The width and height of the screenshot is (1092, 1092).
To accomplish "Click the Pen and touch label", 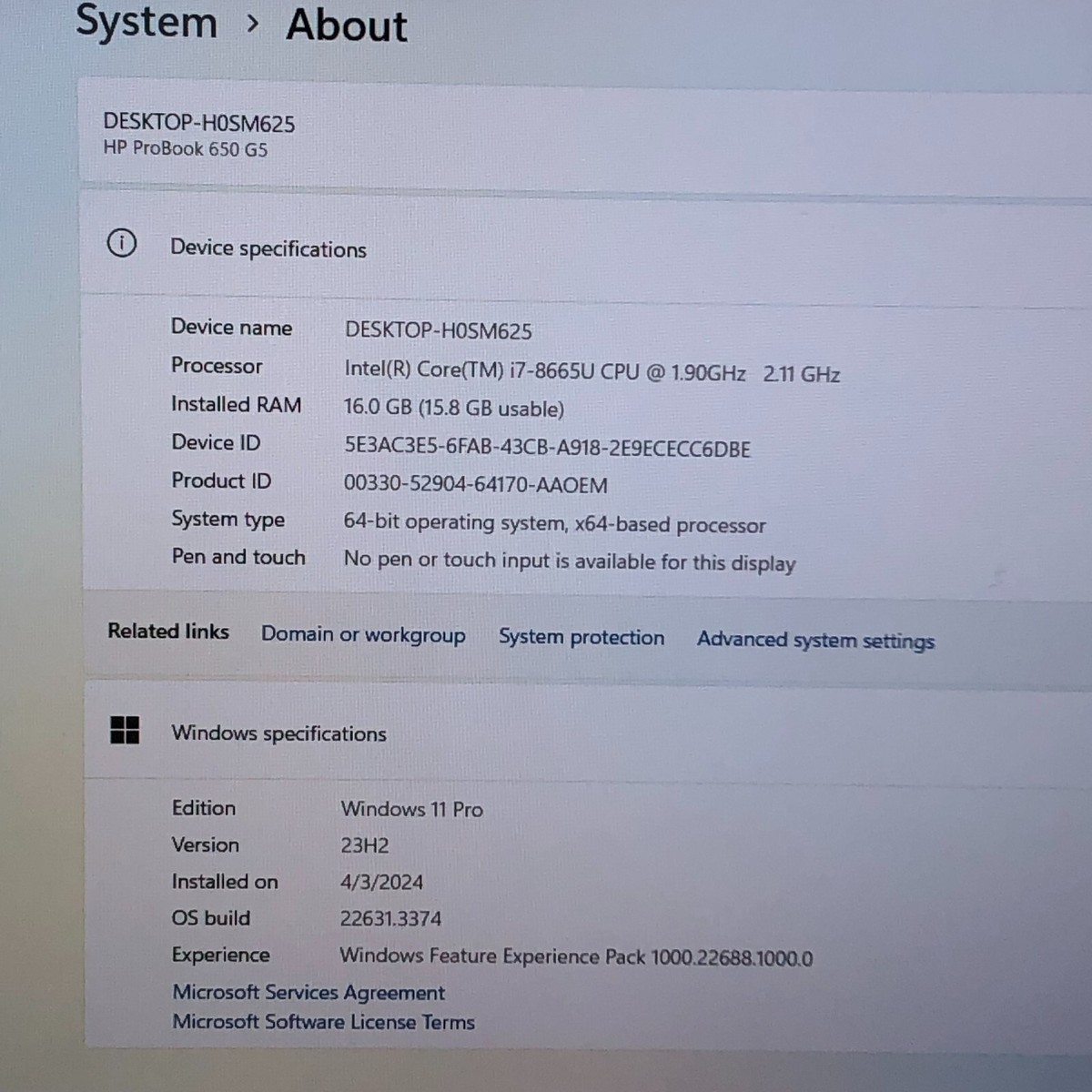I will click(x=238, y=557).
